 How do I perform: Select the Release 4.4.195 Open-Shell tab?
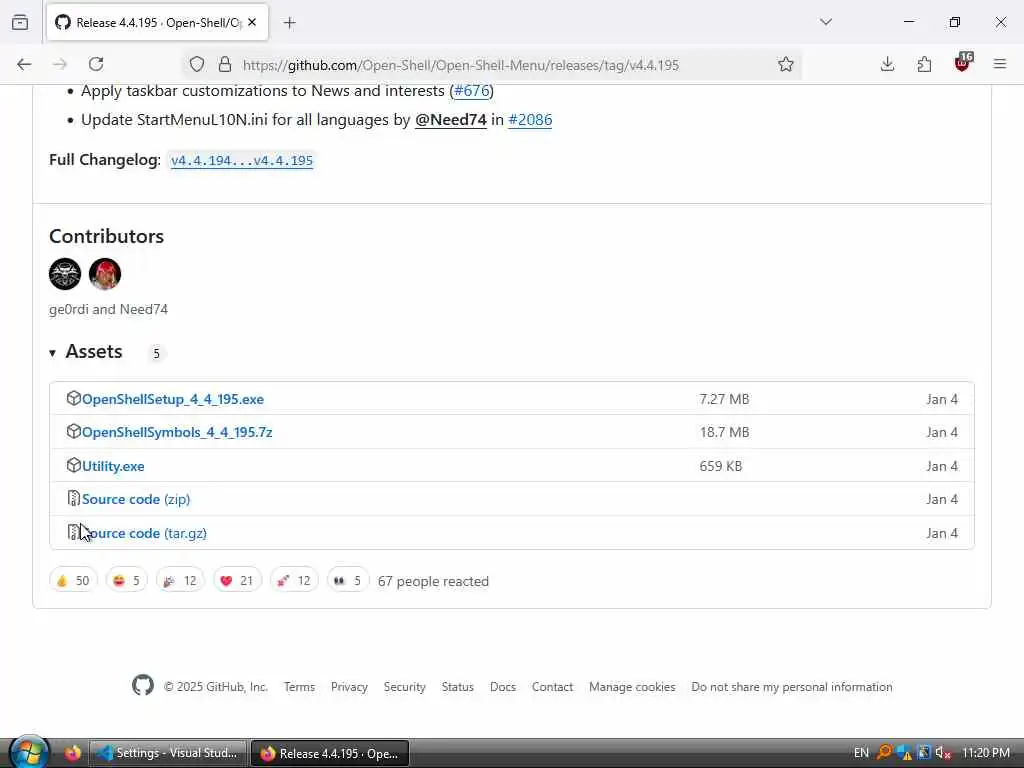pyautogui.click(x=157, y=23)
